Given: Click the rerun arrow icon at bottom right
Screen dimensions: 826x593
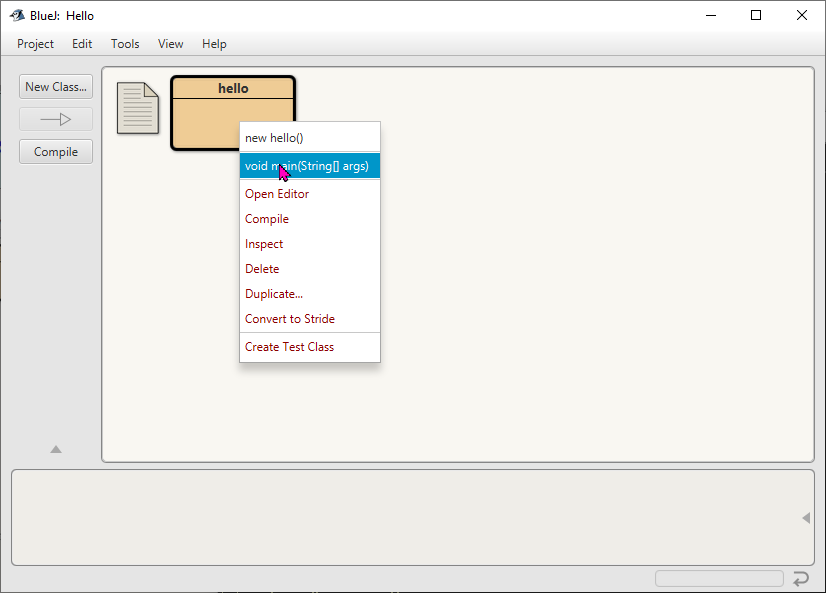Looking at the screenshot, I should point(800,579).
